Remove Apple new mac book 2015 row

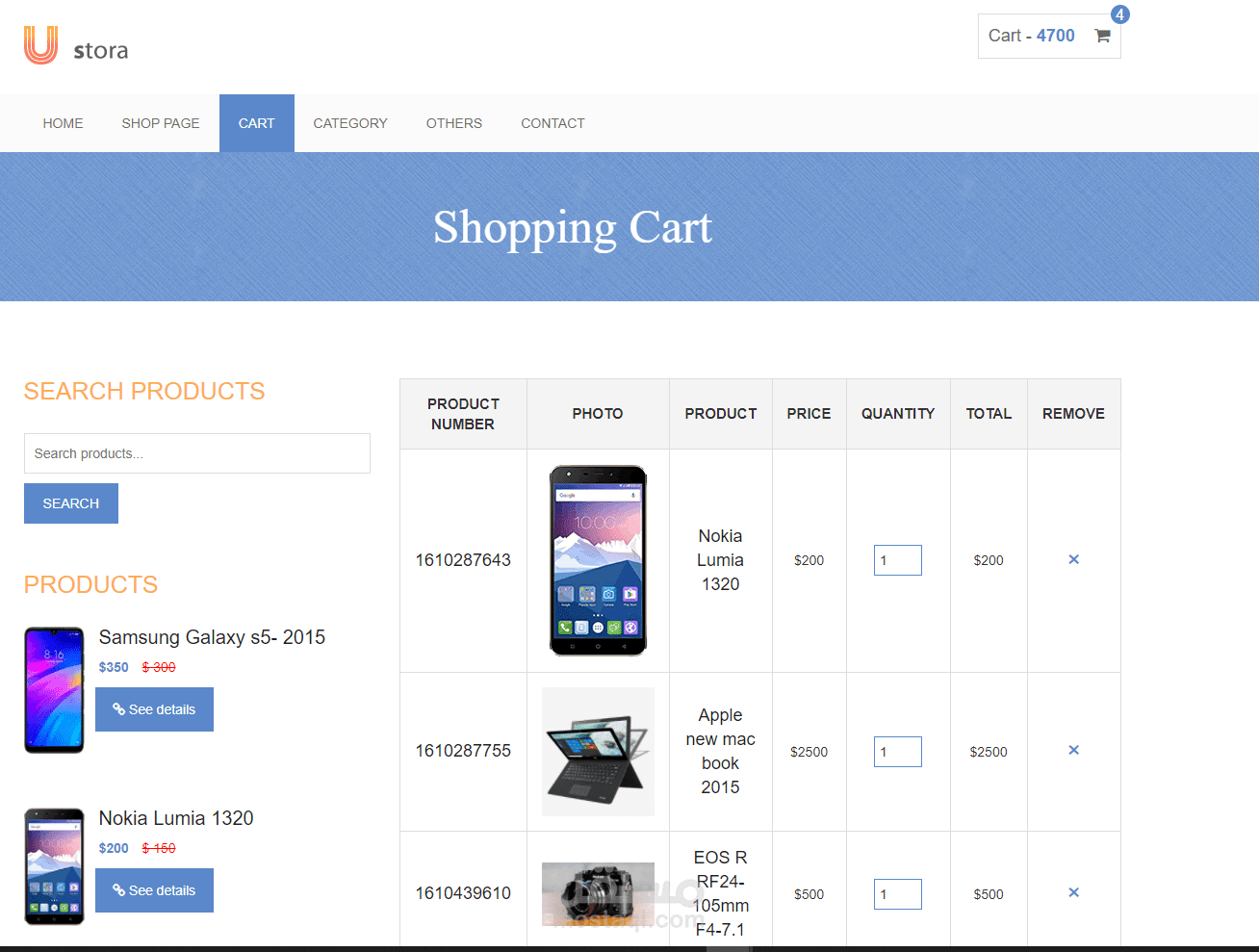pos(1073,750)
